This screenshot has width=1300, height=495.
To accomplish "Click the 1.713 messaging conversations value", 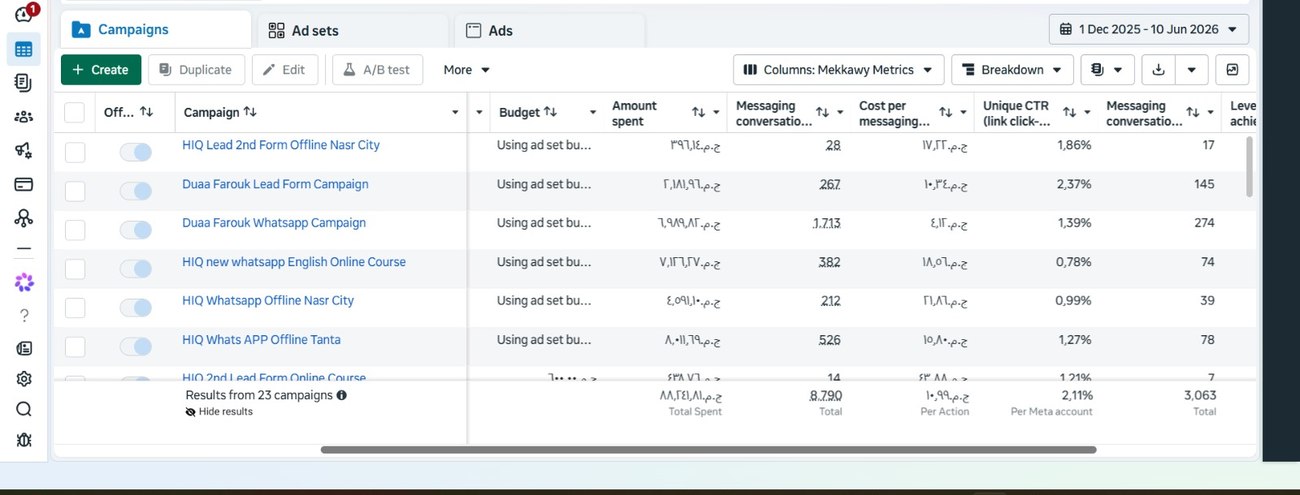I will tap(827, 223).
